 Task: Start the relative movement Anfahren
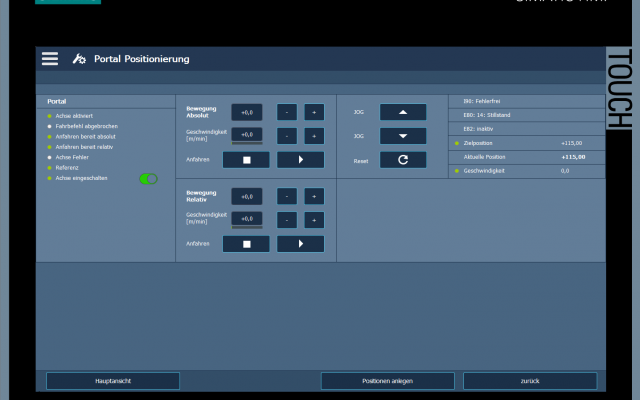(301, 244)
